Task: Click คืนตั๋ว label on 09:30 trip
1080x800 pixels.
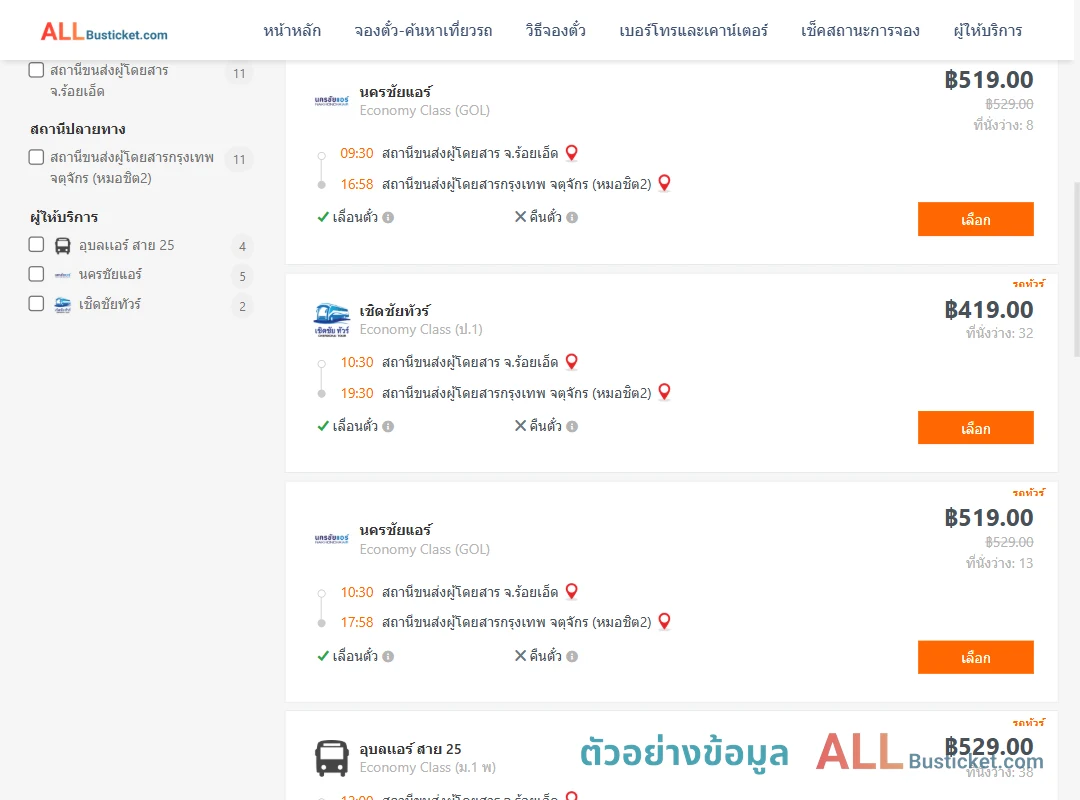Action: point(546,217)
